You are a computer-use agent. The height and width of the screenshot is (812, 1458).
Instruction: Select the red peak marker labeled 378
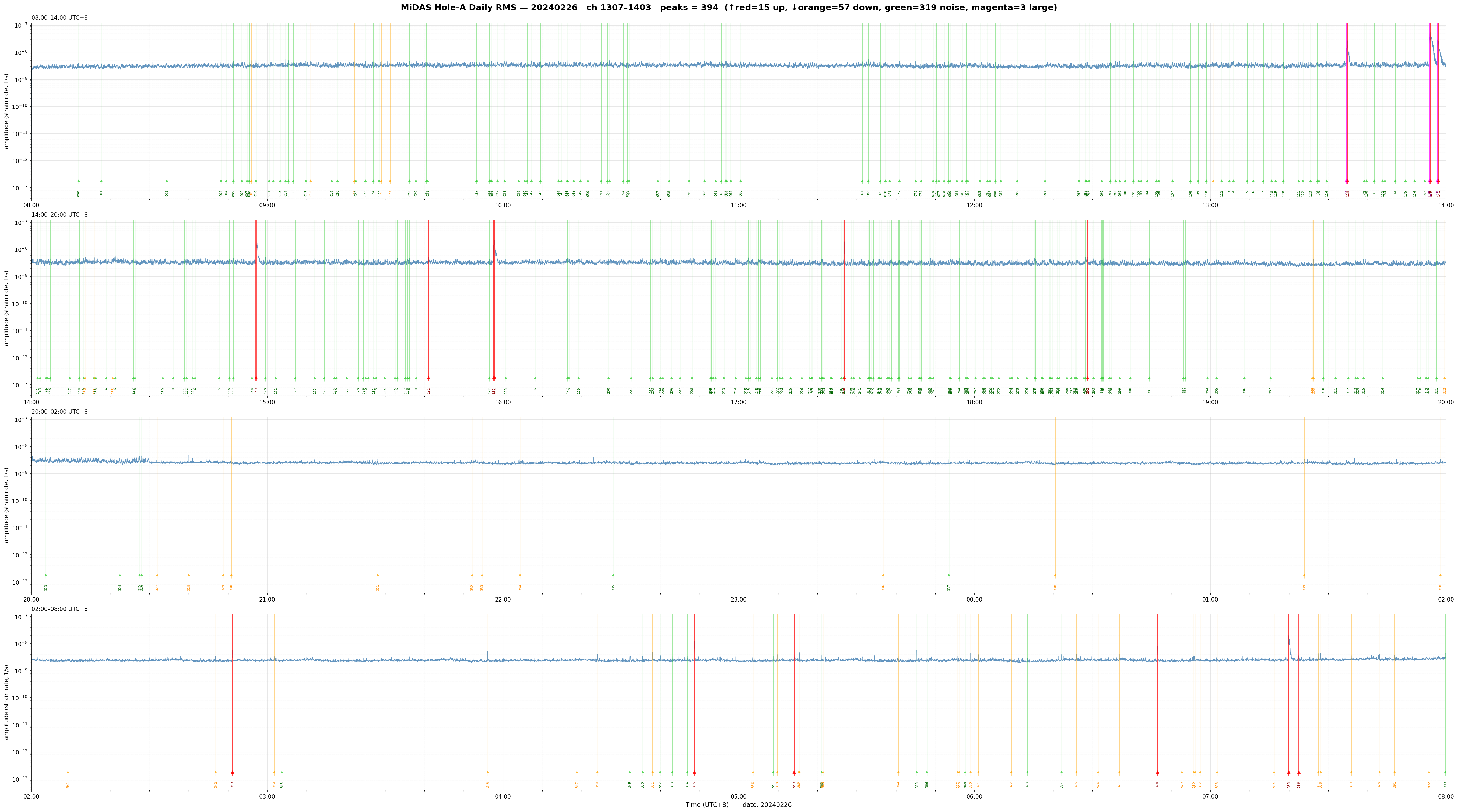(x=1157, y=772)
